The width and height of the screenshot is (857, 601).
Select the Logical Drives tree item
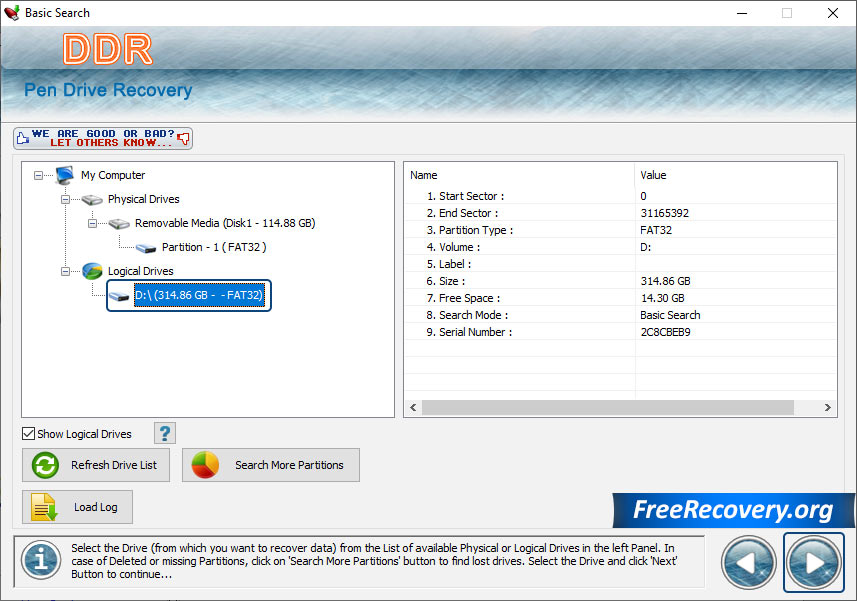pyautogui.click(x=140, y=272)
